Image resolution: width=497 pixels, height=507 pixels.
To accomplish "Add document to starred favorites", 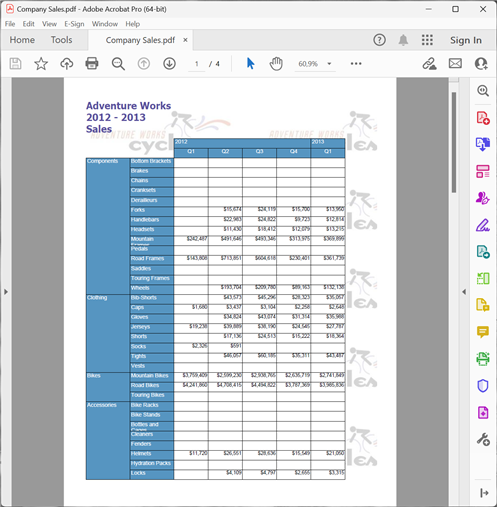I will [41, 64].
